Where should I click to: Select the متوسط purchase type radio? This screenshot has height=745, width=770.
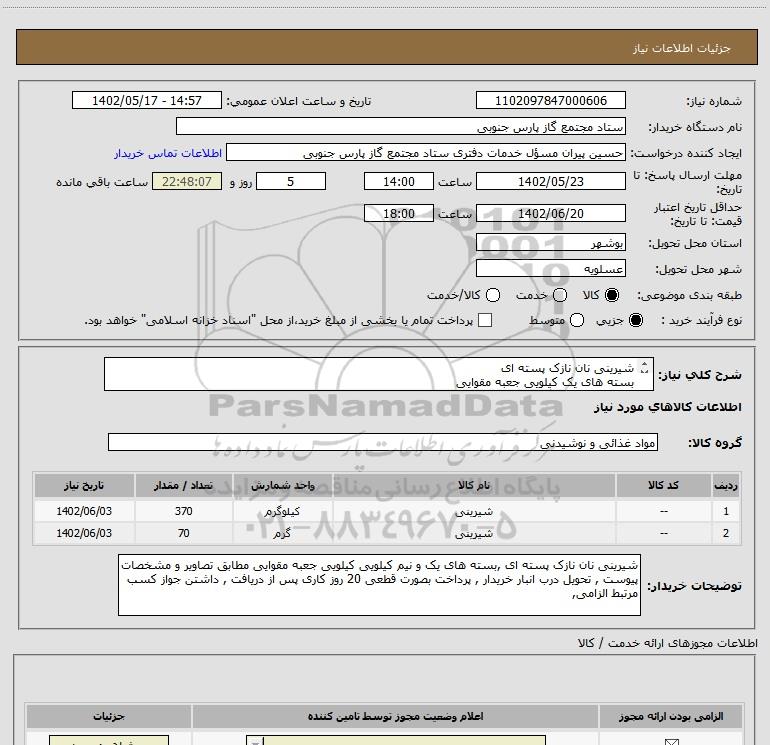[x=577, y=320]
